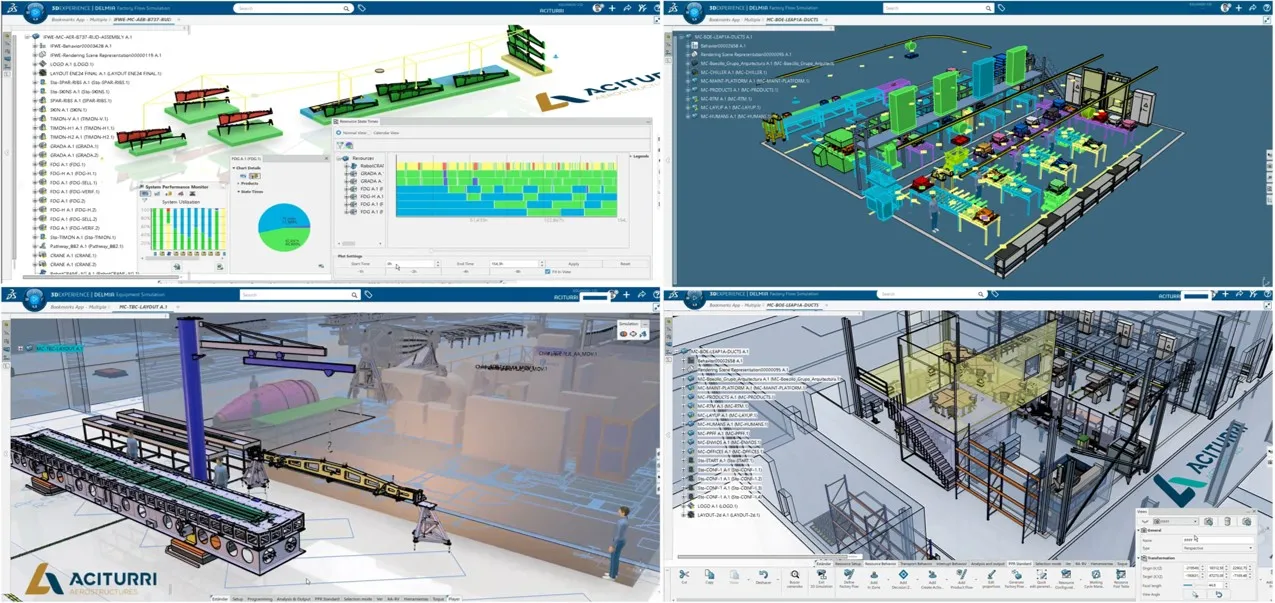Select the Normal View option
1275x603 pixels.
click(338, 132)
